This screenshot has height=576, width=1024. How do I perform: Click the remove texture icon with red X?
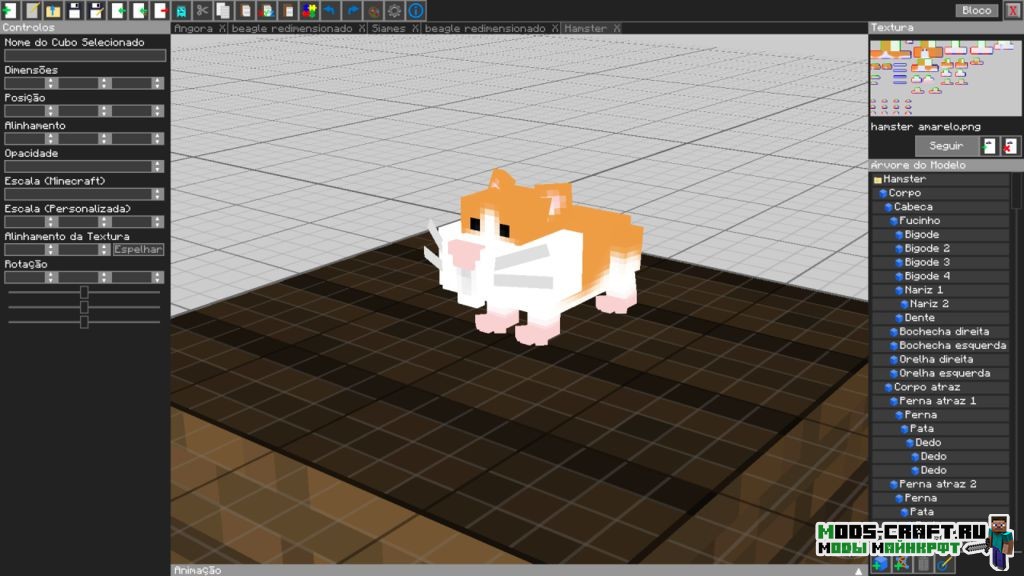point(1011,146)
